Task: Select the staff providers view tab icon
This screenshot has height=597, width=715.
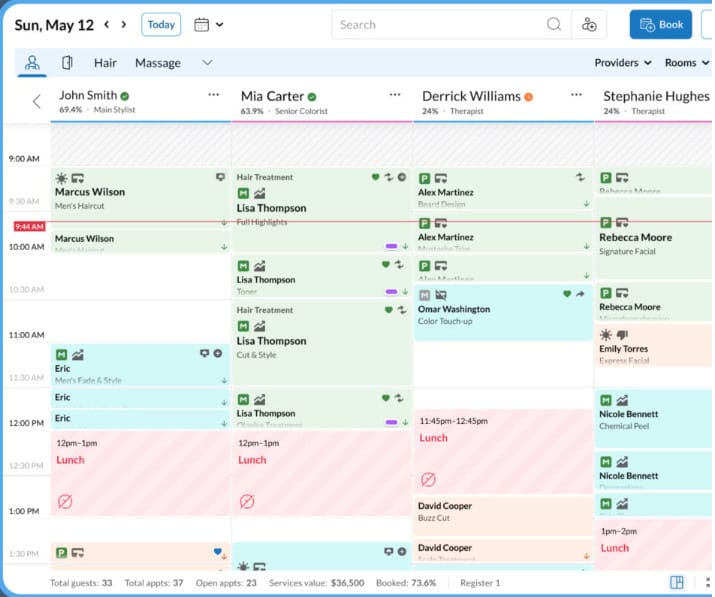Action: (33, 63)
